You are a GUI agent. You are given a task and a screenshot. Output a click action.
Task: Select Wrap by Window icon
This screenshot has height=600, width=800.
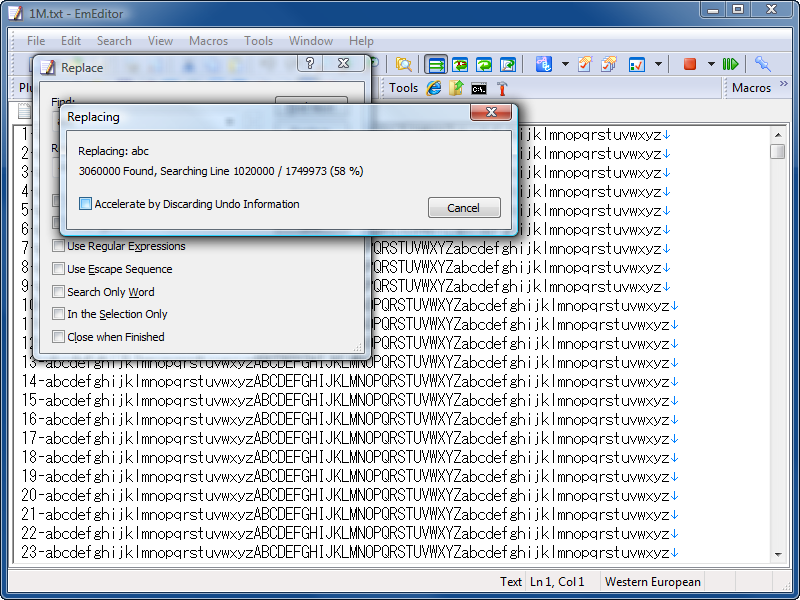tap(484, 65)
